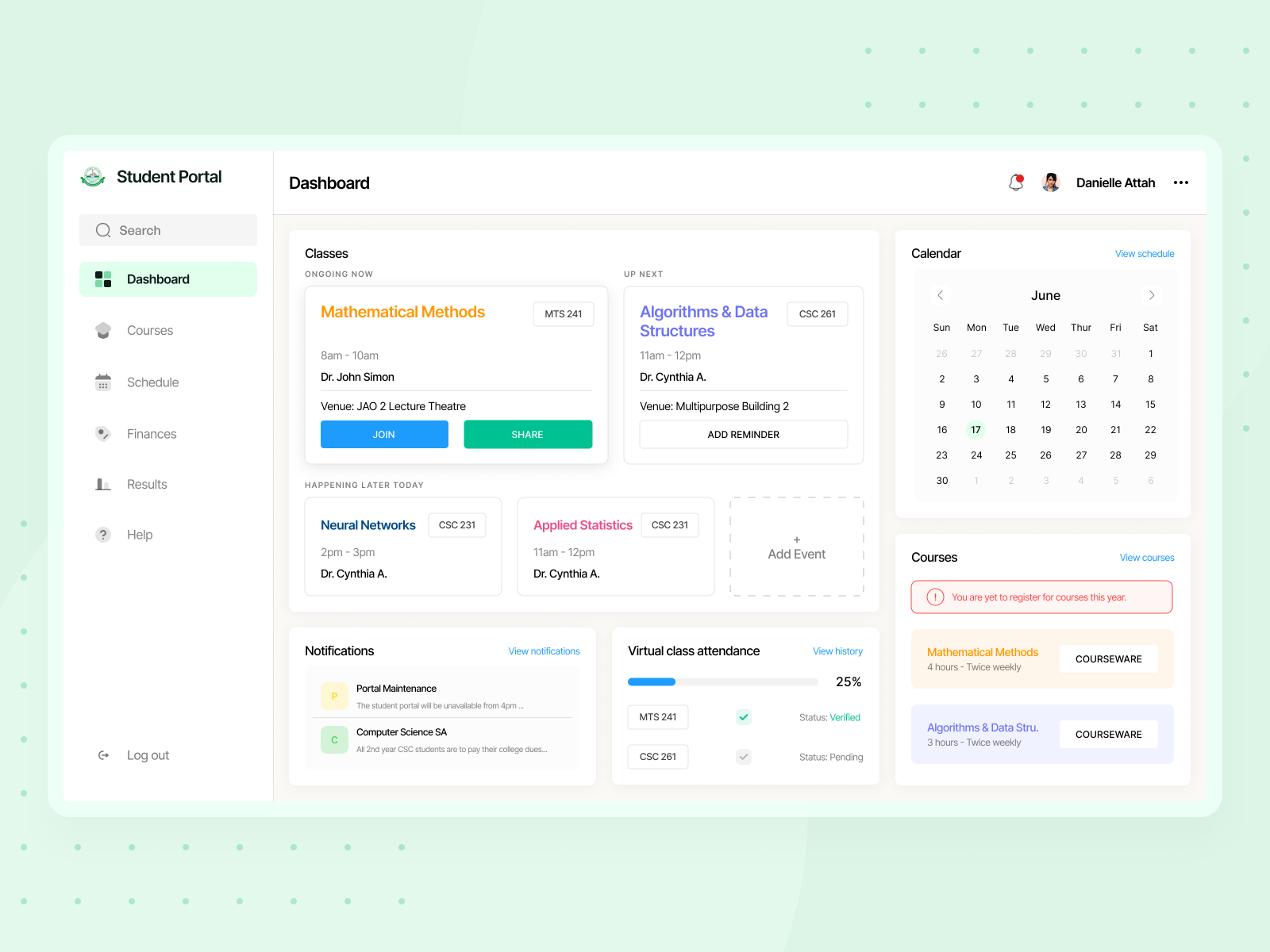This screenshot has width=1270, height=952.
Task: Open View notifications
Action: (544, 651)
